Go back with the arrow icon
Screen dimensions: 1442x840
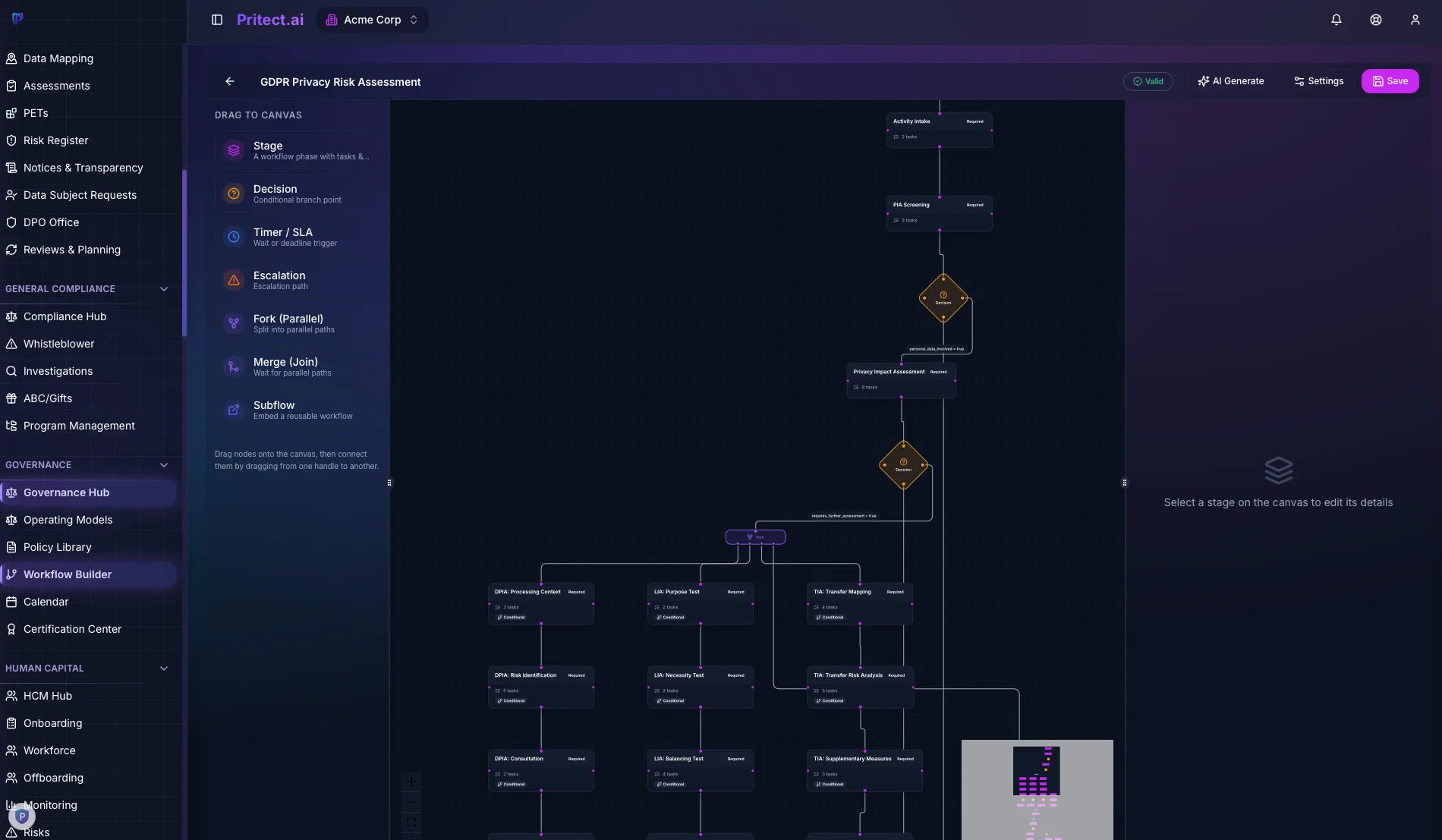coord(230,81)
